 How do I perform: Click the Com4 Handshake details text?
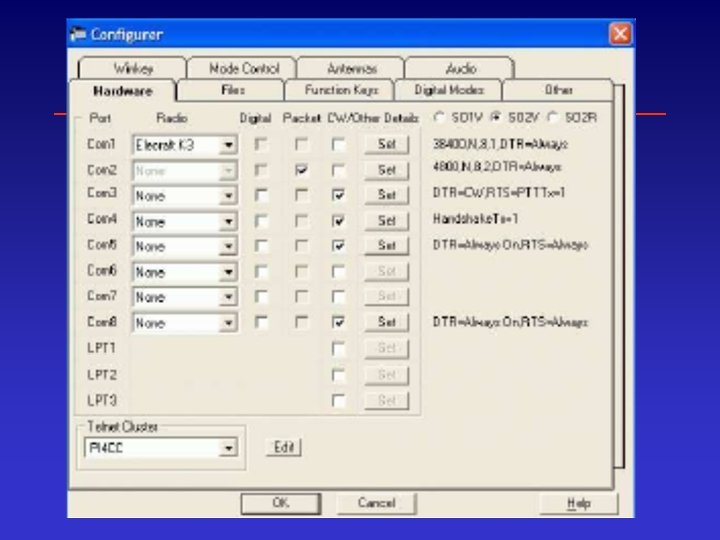tap(475, 219)
